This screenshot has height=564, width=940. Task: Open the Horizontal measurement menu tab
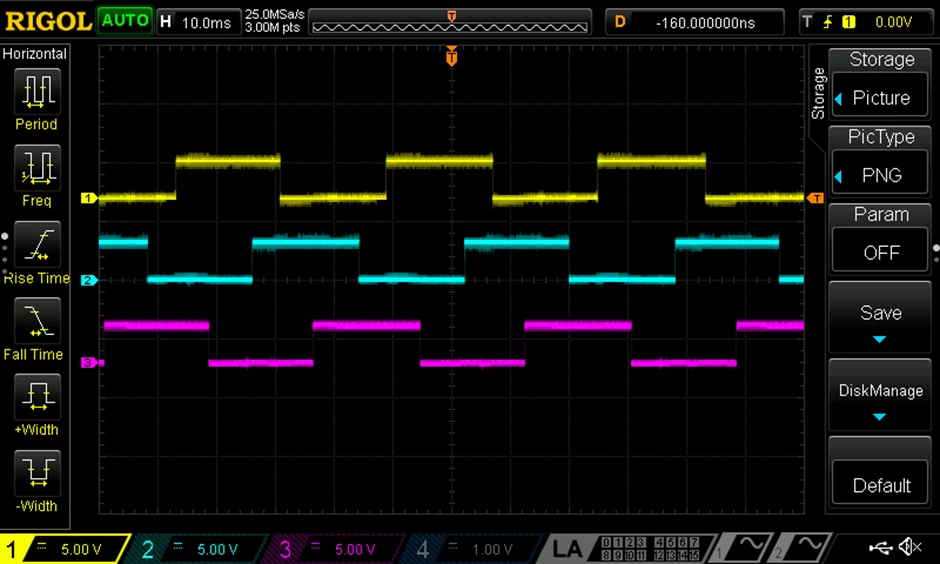(x=35, y=54)
